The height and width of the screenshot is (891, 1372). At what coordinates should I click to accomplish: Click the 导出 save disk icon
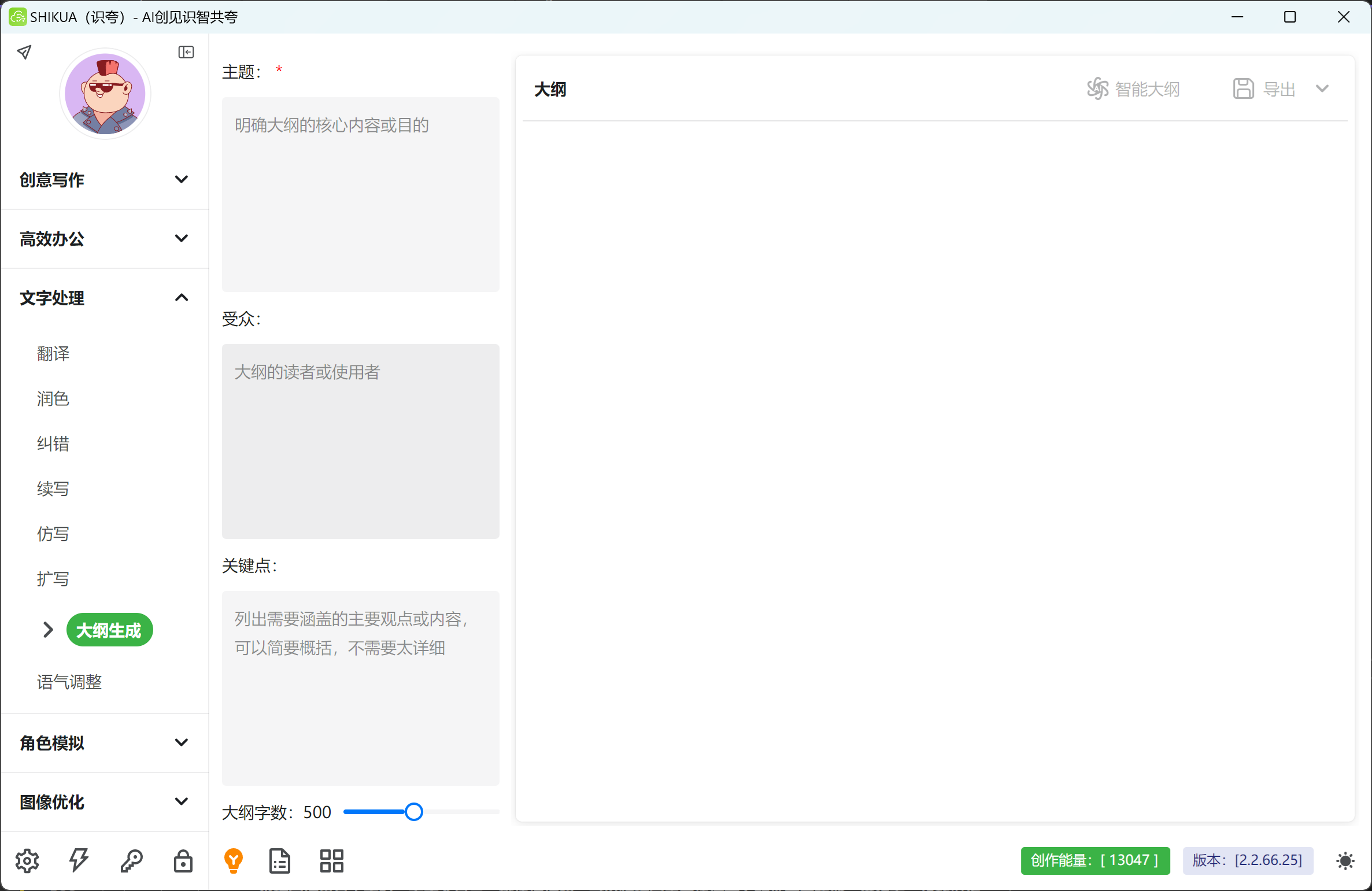(1244, 89)
